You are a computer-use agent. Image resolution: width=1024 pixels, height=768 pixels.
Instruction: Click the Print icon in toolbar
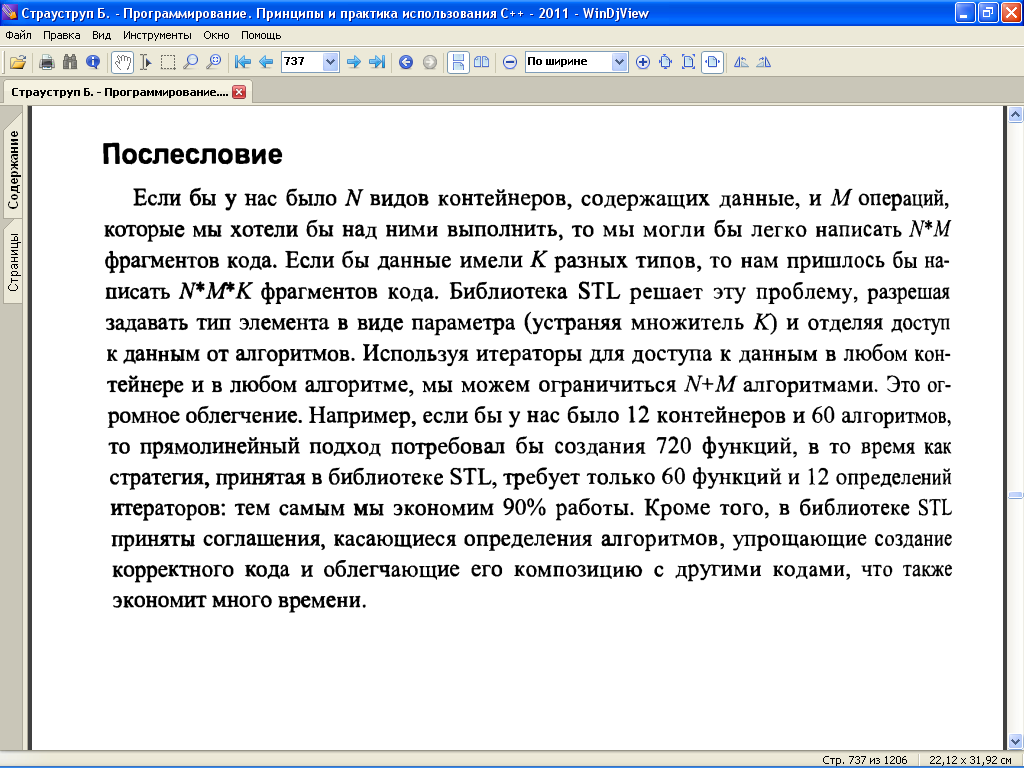[x=46, y=62]
